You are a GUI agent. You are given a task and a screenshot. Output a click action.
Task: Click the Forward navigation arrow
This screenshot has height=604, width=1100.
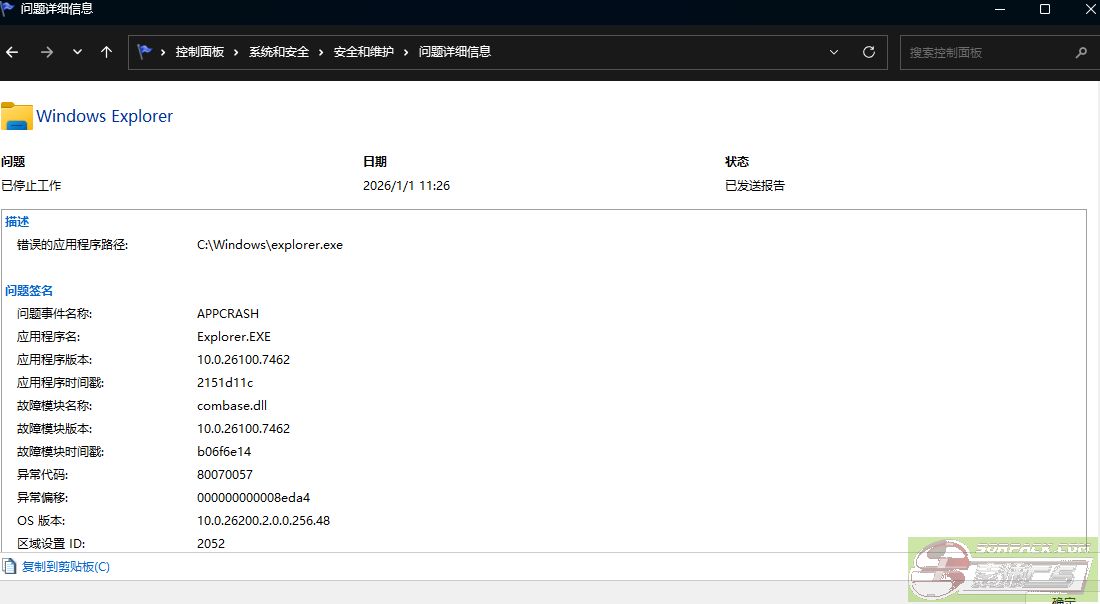(46, 52)
